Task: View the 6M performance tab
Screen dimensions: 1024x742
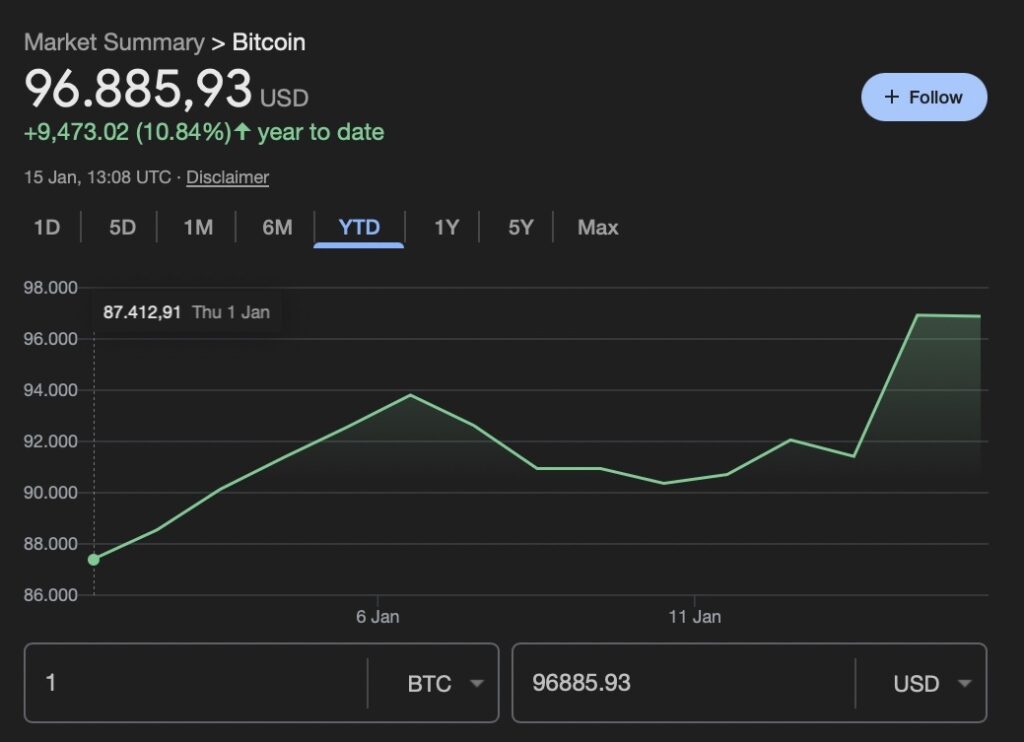Action: pos(276,227)
